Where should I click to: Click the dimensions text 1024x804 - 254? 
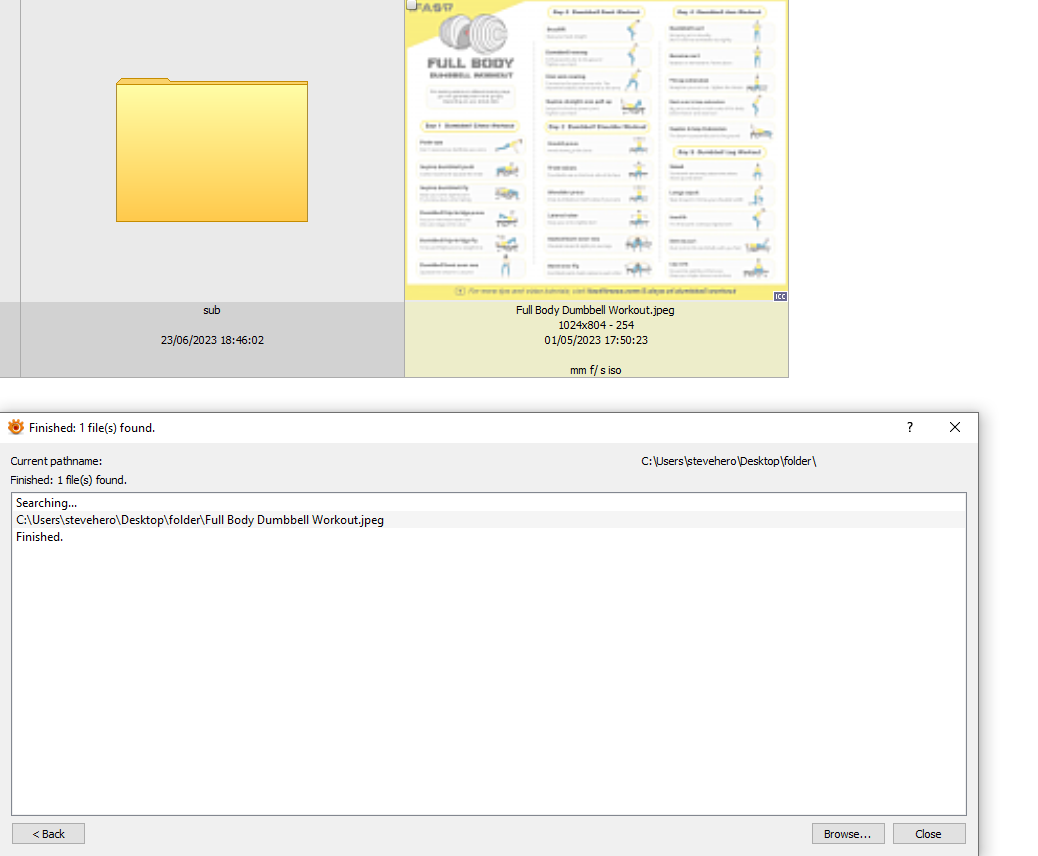(x=596, y=325)
